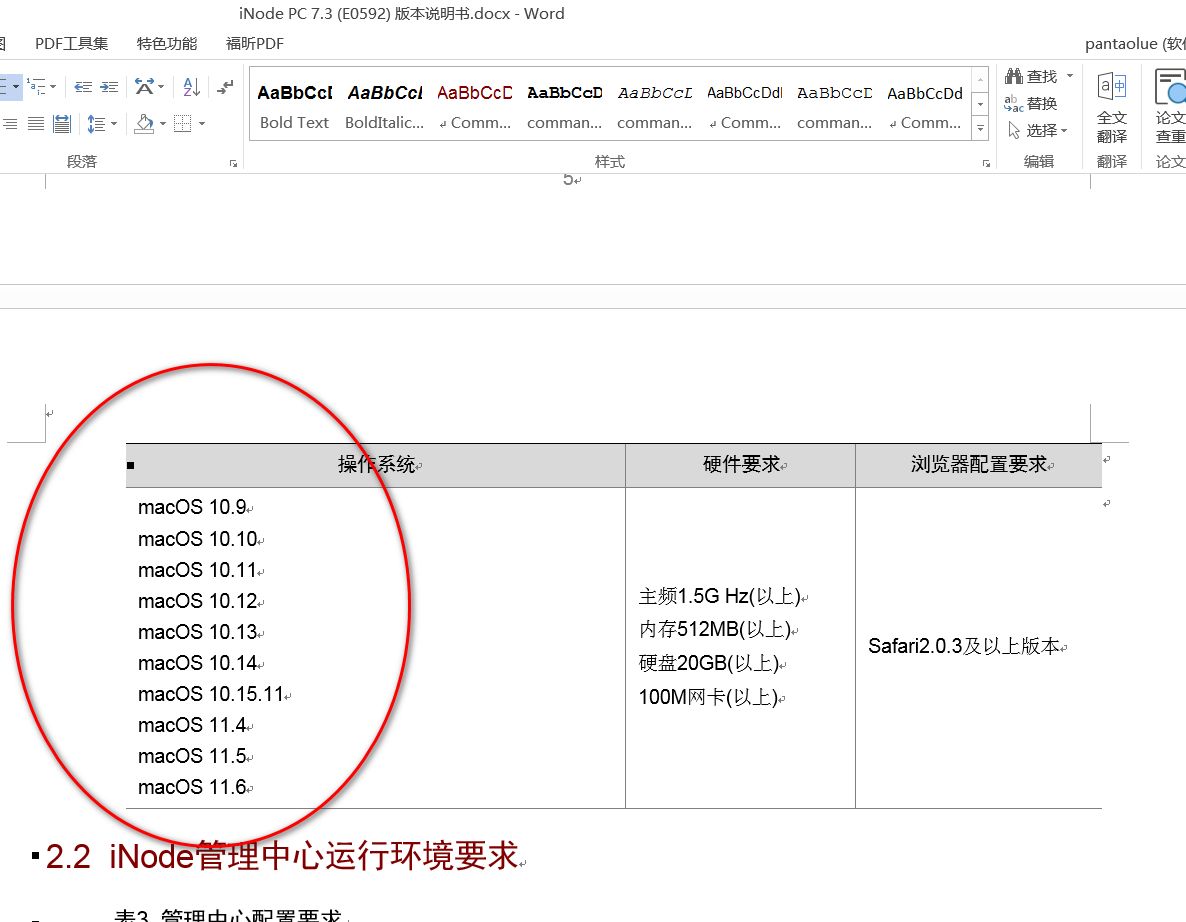Apply the Bold Text style
The width and height of the screenshot is (1186, 922).
coord(294,107)
